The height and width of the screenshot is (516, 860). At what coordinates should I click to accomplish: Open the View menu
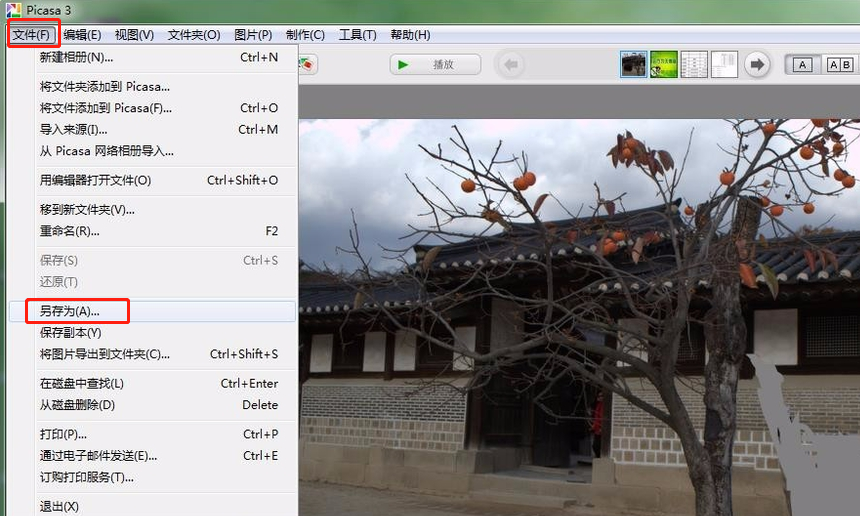pyautogui.click(x=134, y=35)
